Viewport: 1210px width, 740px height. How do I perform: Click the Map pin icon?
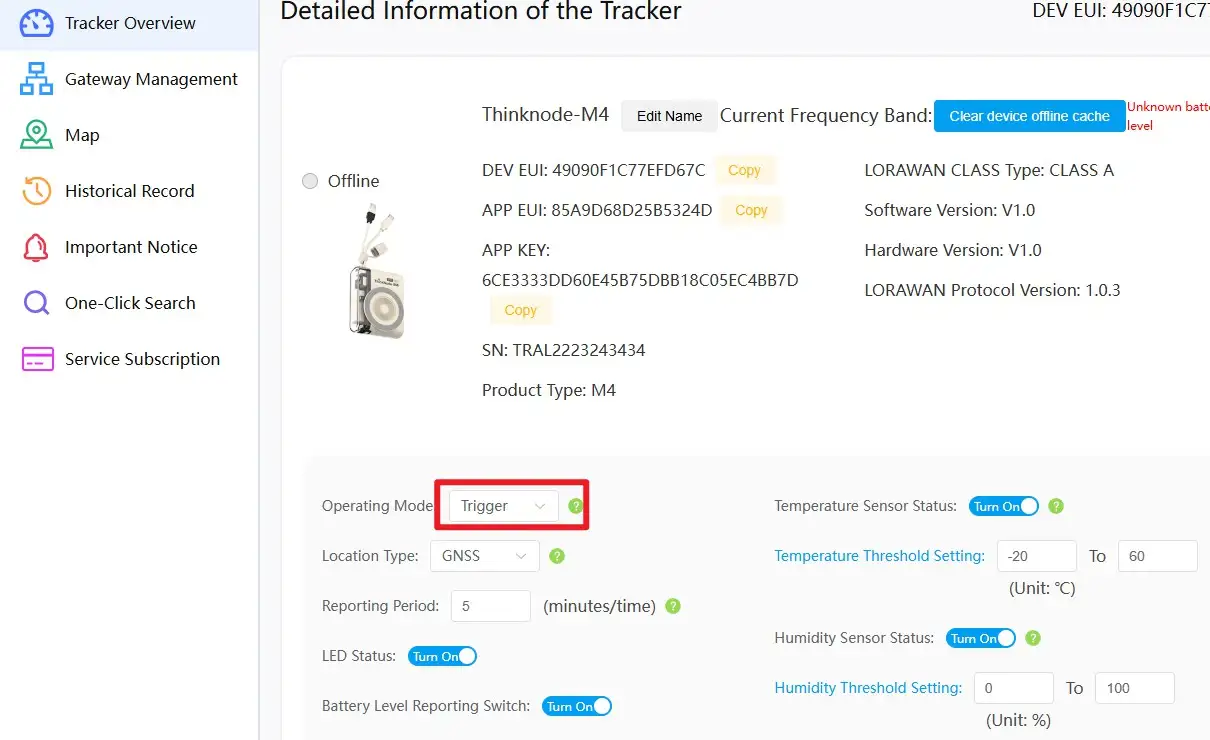(x=36, y=135)
